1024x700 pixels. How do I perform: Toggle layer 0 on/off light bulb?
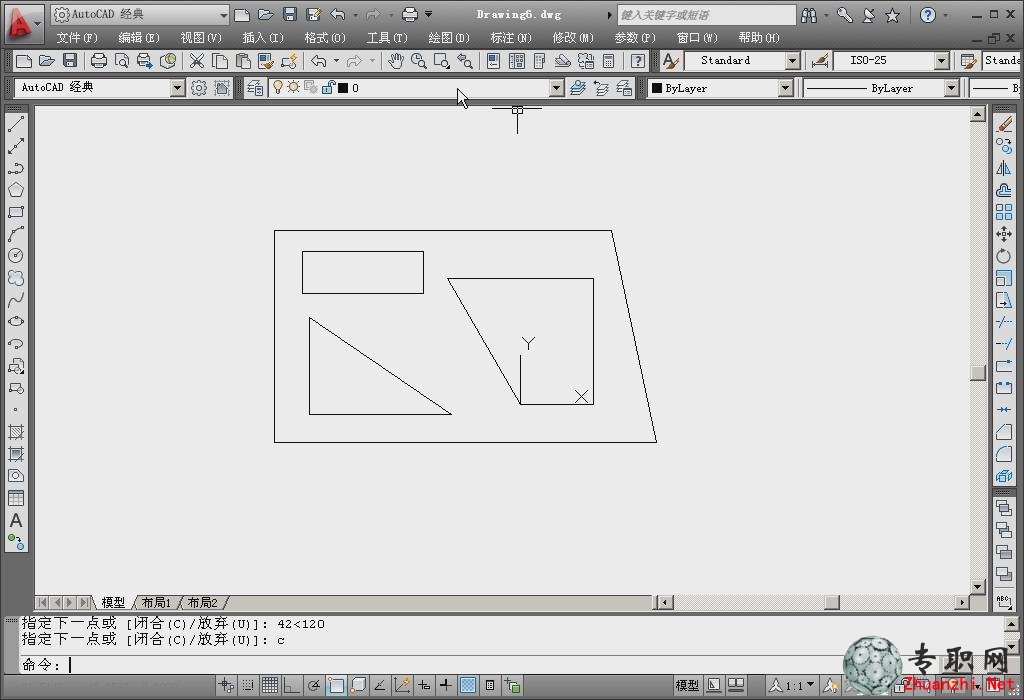[278, 87]
